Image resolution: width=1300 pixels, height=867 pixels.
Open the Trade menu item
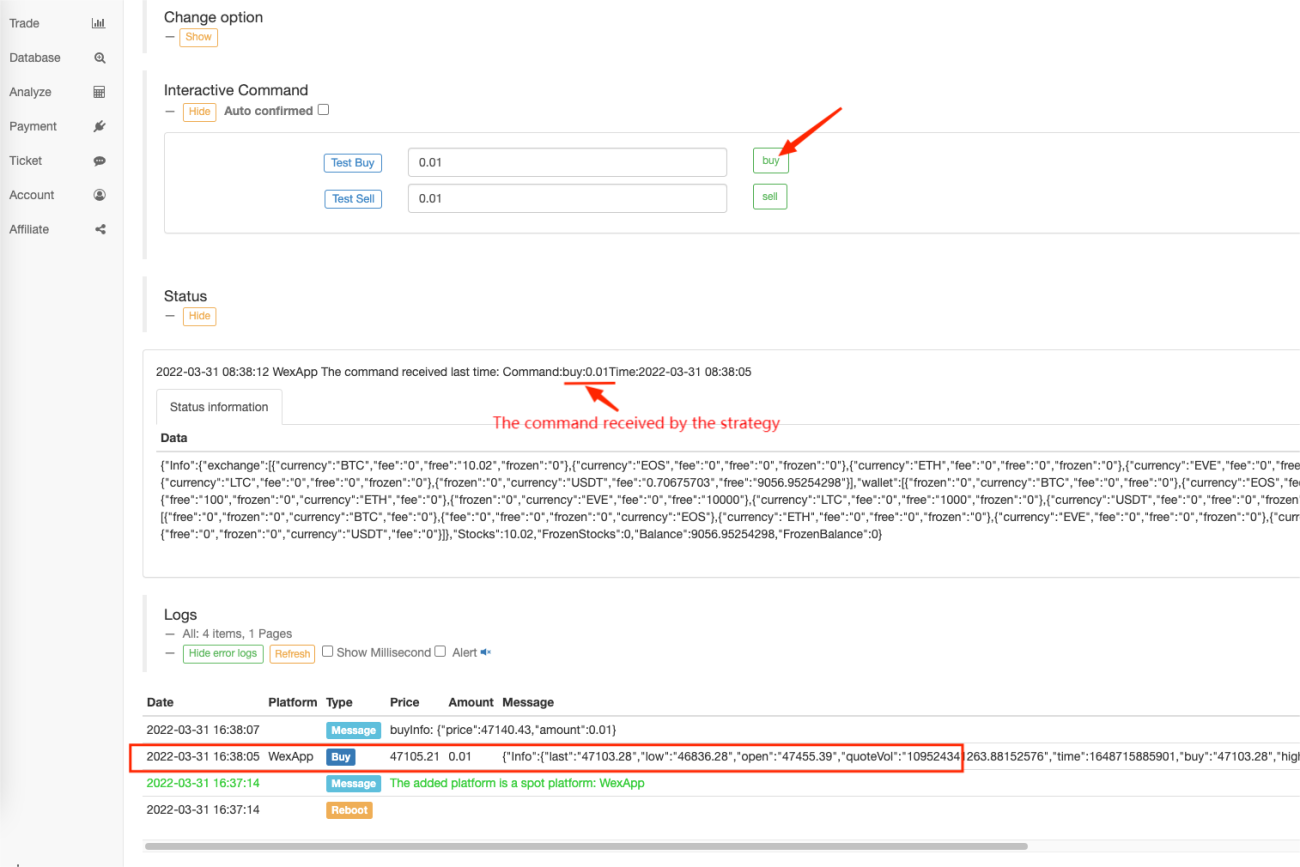pyautogui.click(x=24, y=23)
